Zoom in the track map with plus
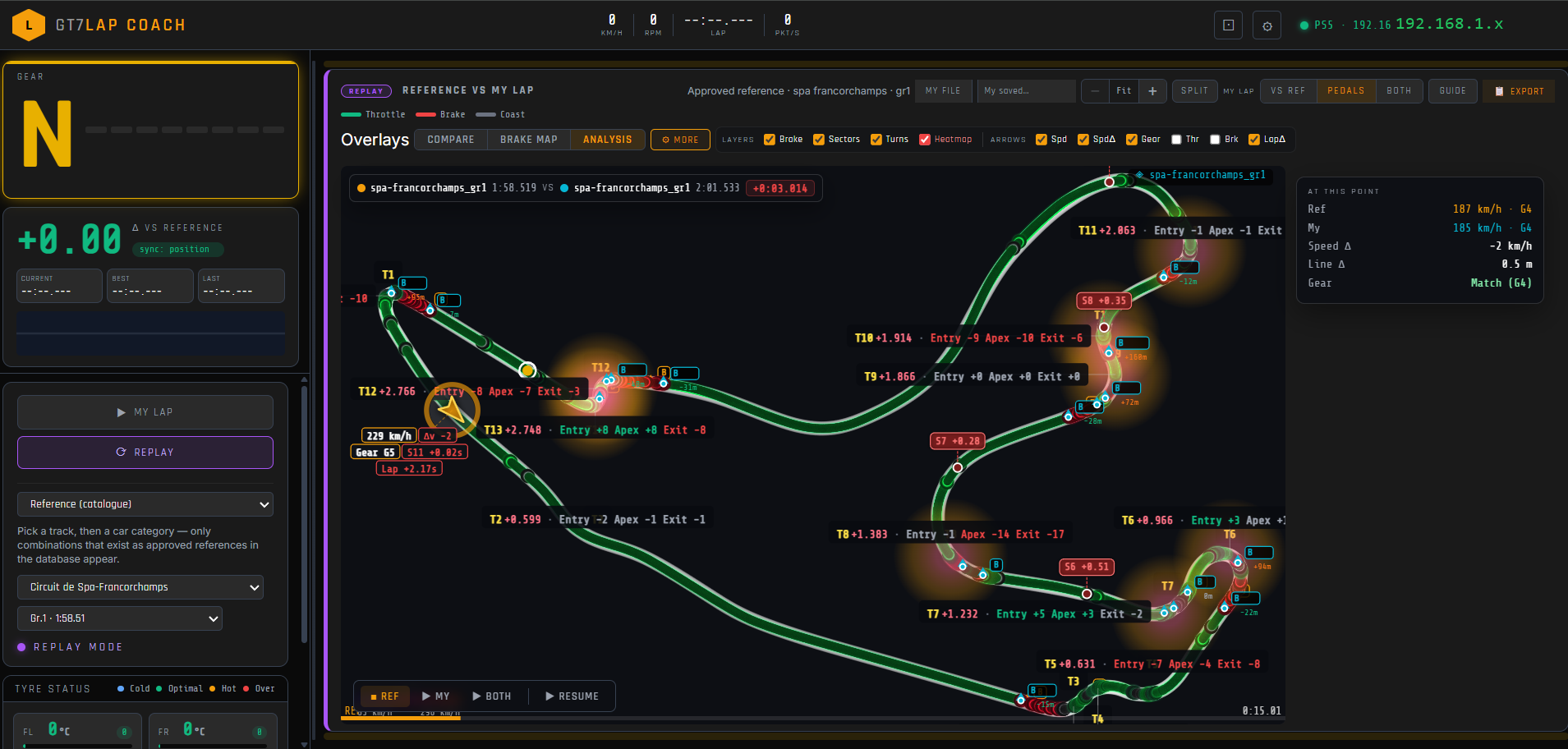Image resolution: width=1568 pixels, height=749 pixels. point(1152,91)
